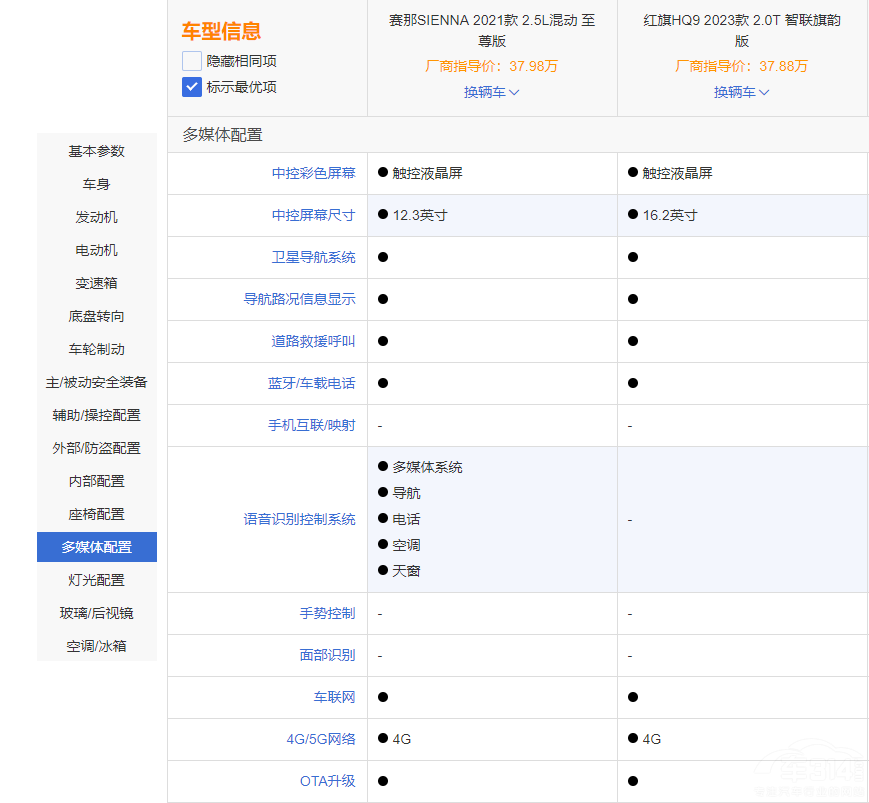Uncheck the 标示最优项 checkbox
Viewport: 869px width, 803px height.
pyautogui.click(x=192, y=87)
